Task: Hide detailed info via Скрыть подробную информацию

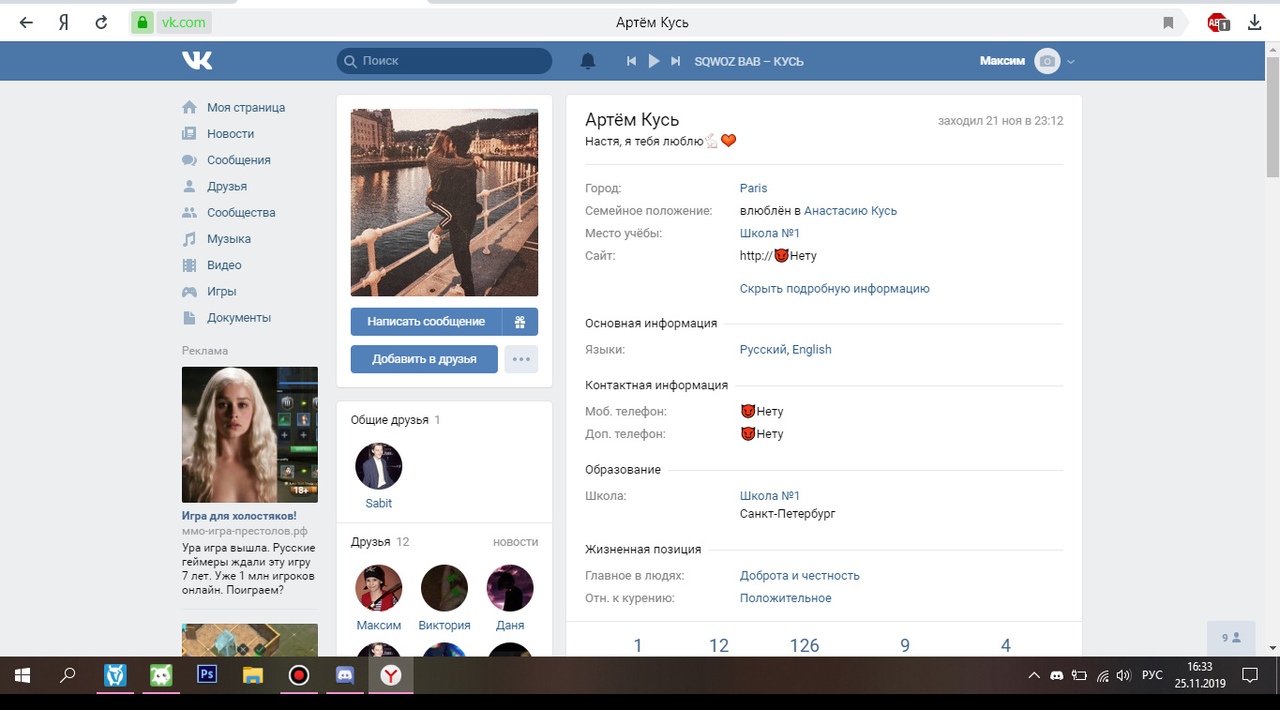Action: pos(834,289)
